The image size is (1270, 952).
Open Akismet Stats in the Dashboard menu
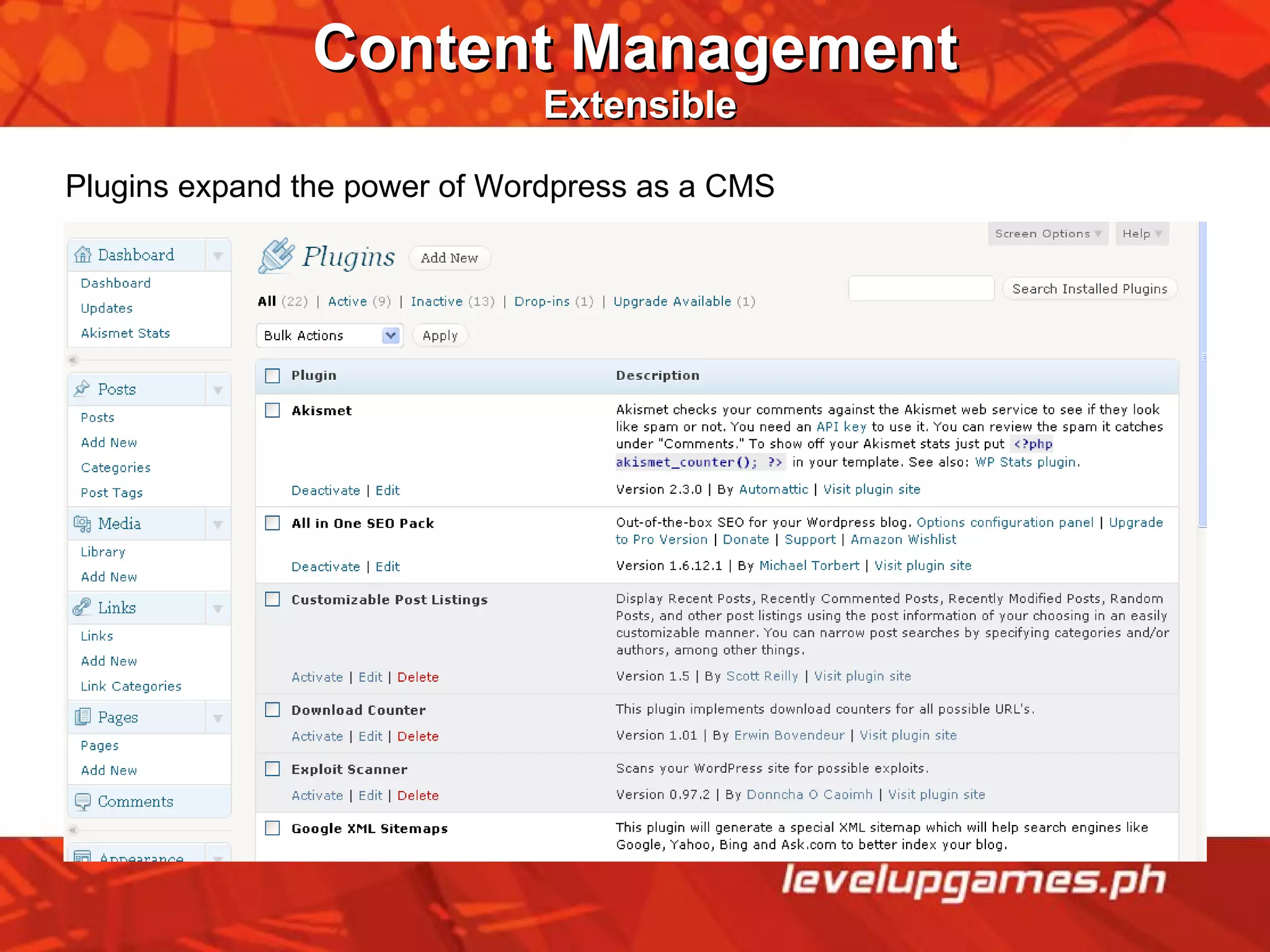pos(125,333)
